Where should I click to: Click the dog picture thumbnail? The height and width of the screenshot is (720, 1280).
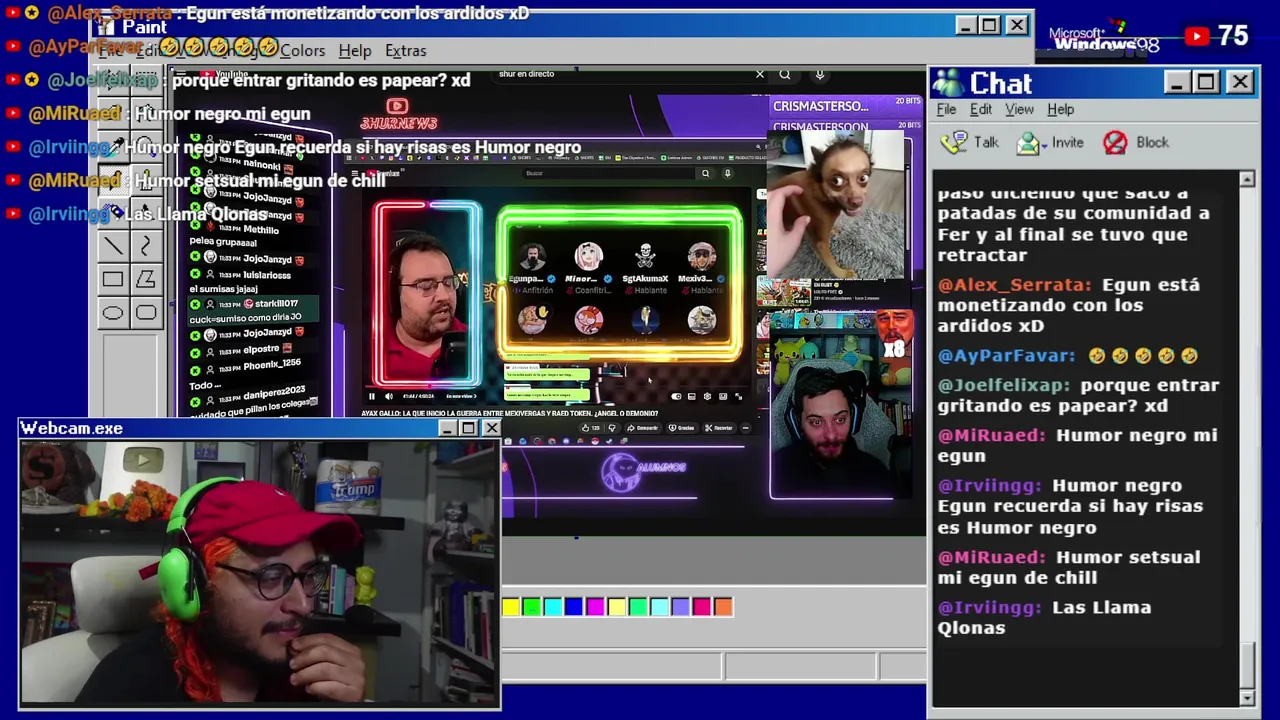838,204
